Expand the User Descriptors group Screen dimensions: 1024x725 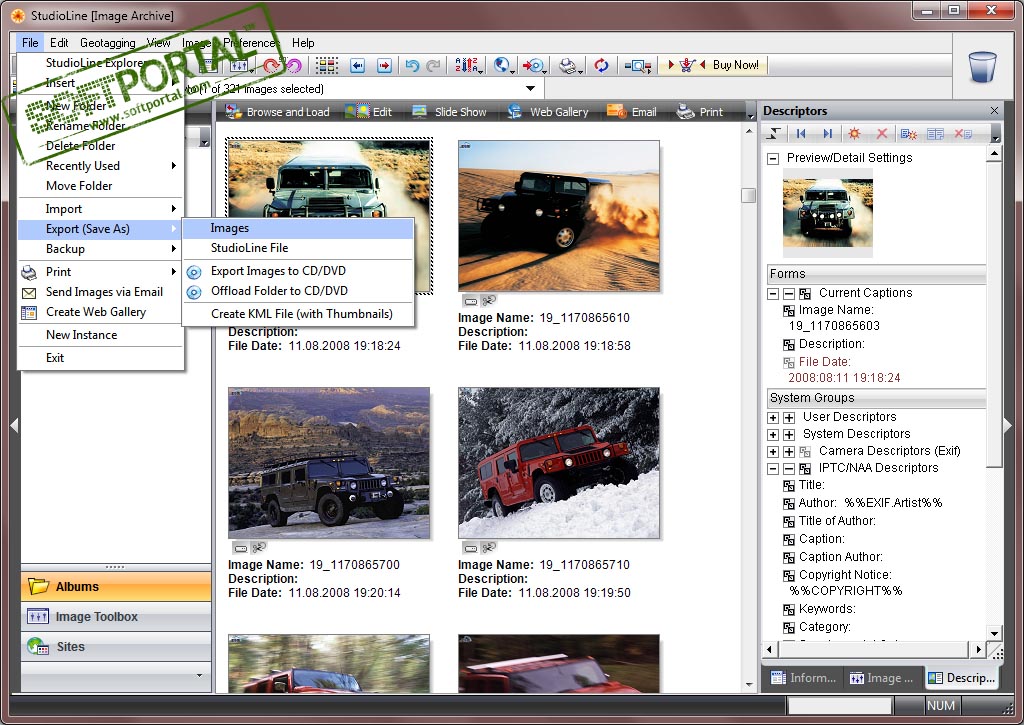773,417
